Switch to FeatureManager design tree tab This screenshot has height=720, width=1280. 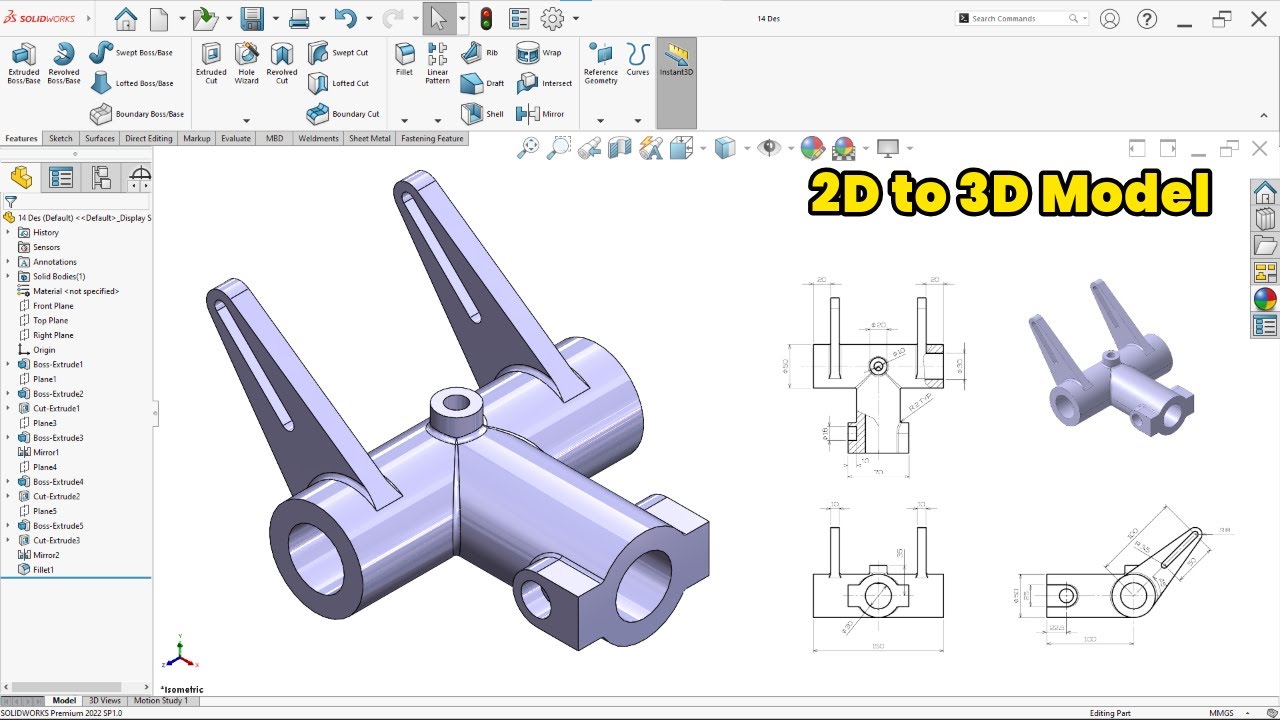point(22,178)
